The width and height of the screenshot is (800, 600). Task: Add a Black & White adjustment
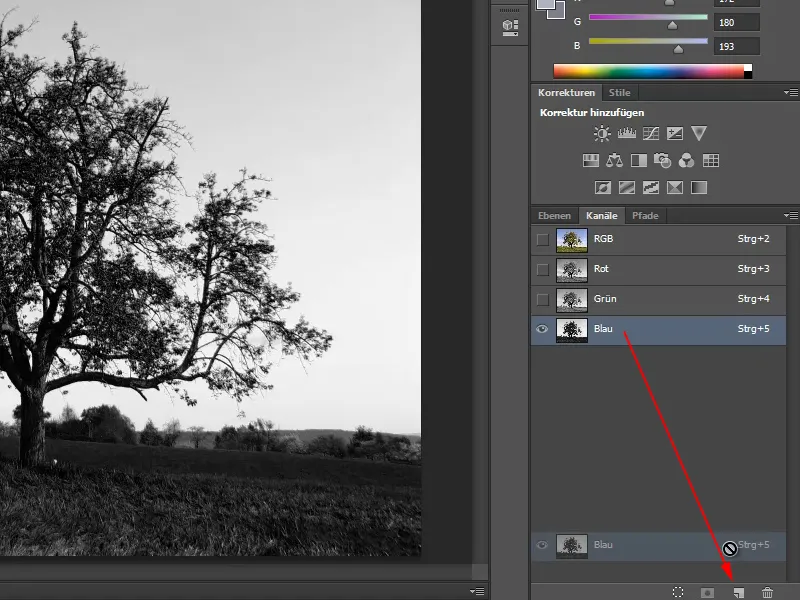tap(638, 161)
